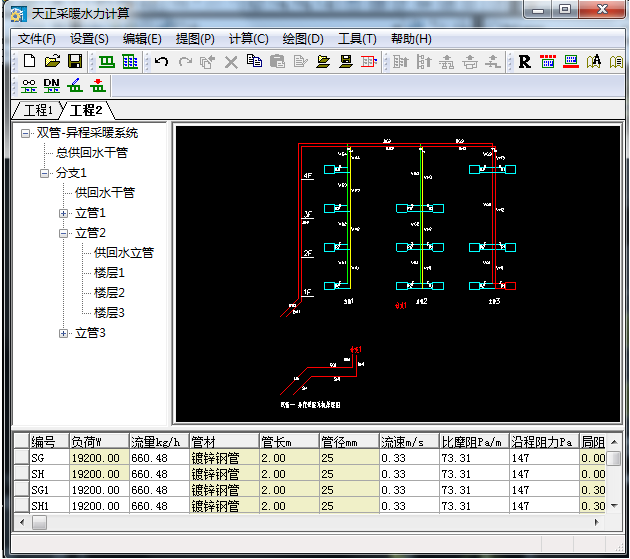This screenshot has width=630, height=559.
Task: Click the 负荷W column header
Action: (99, 442)
